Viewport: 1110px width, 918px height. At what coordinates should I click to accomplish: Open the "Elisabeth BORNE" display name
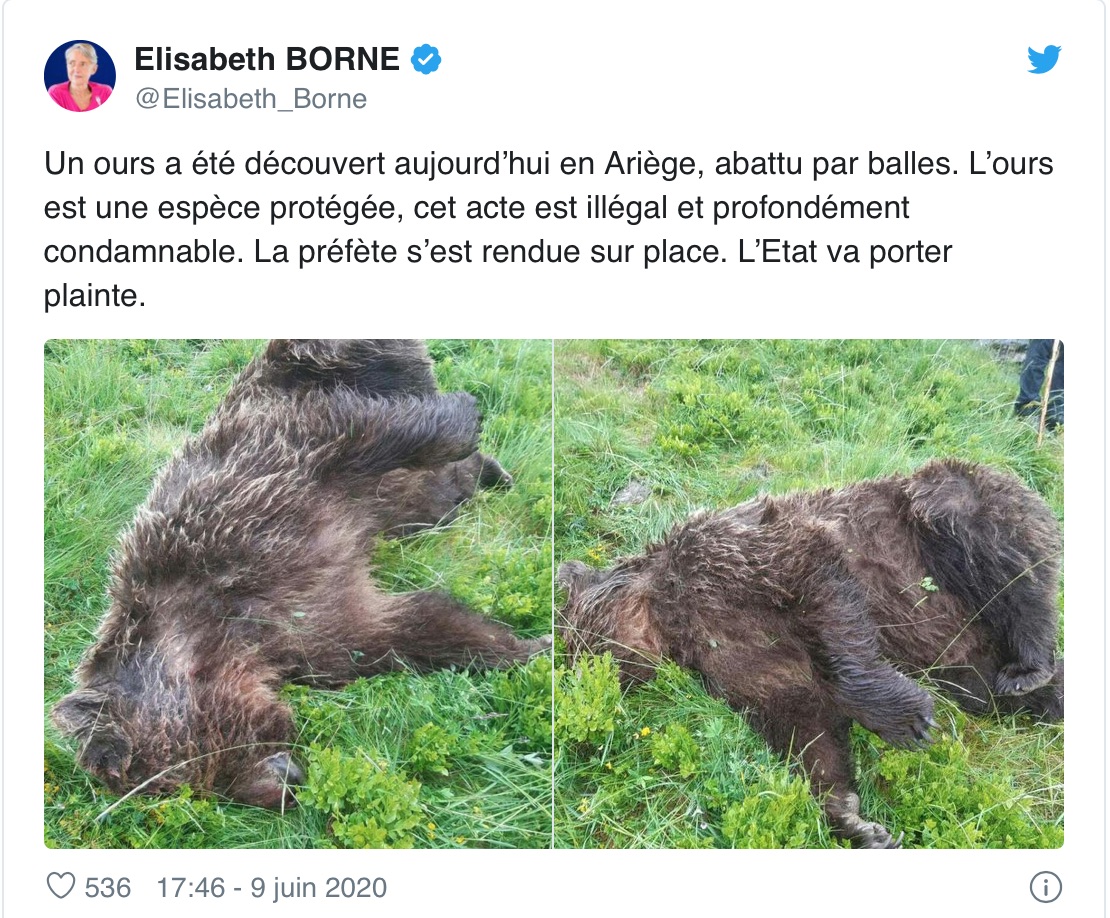(267, 59)
